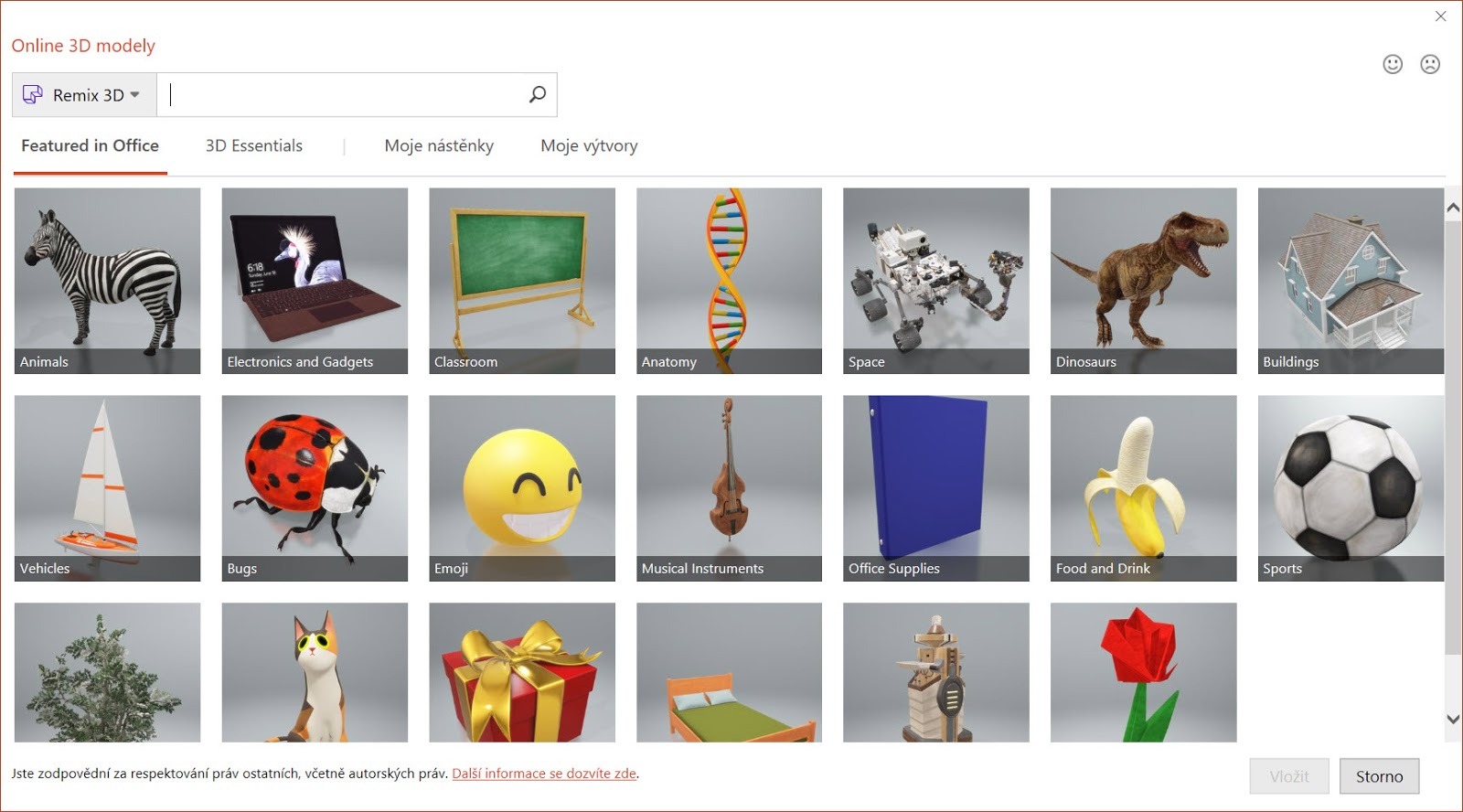The width and height of the screenshot is (1463, 812).
Task: Open the Food and Drink category
Action: click(x=1143, y=487)
